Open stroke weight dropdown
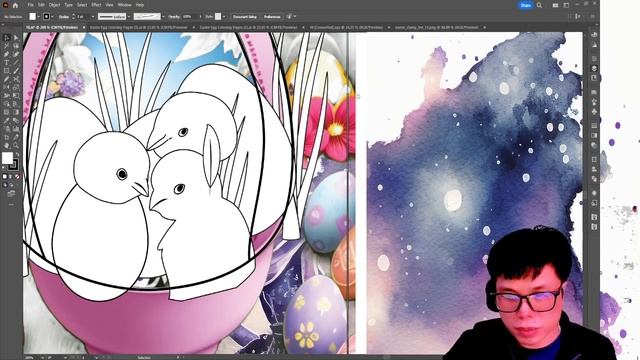The width and height of the screenshot is (640, 360). coord(93,17)
